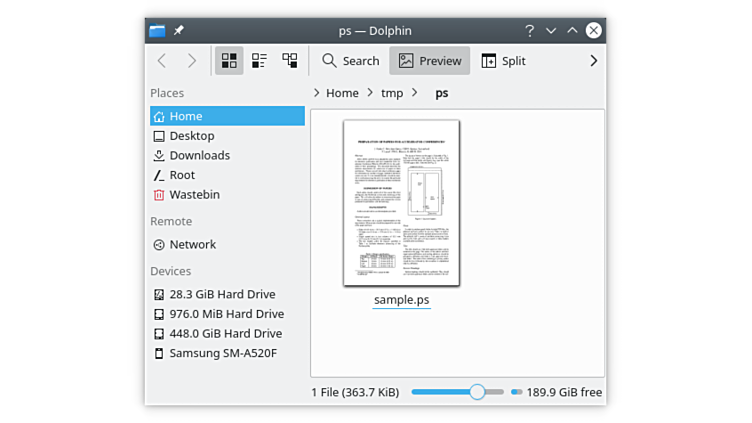
Task: Select Wastebin in Places panel
Action: coord(194,194)
